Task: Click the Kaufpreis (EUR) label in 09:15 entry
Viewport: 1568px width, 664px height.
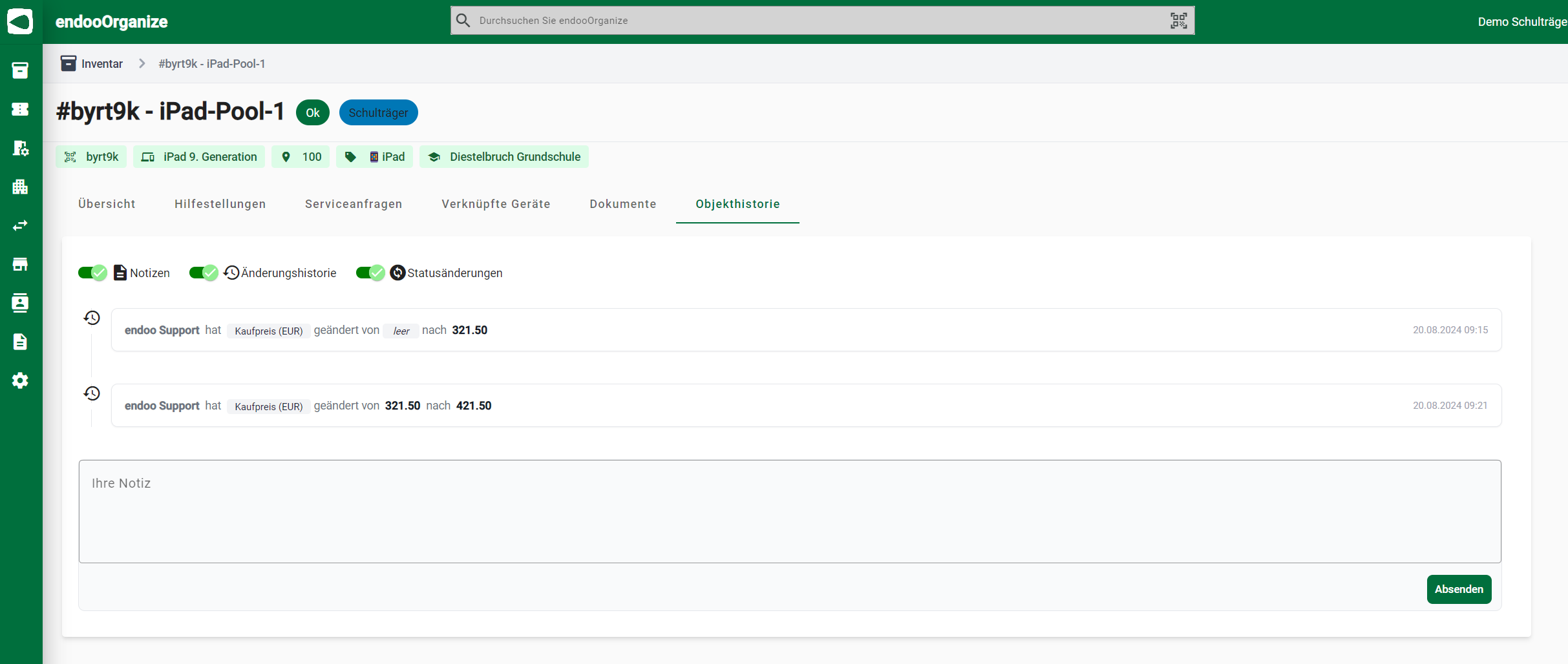Action: 269,331
